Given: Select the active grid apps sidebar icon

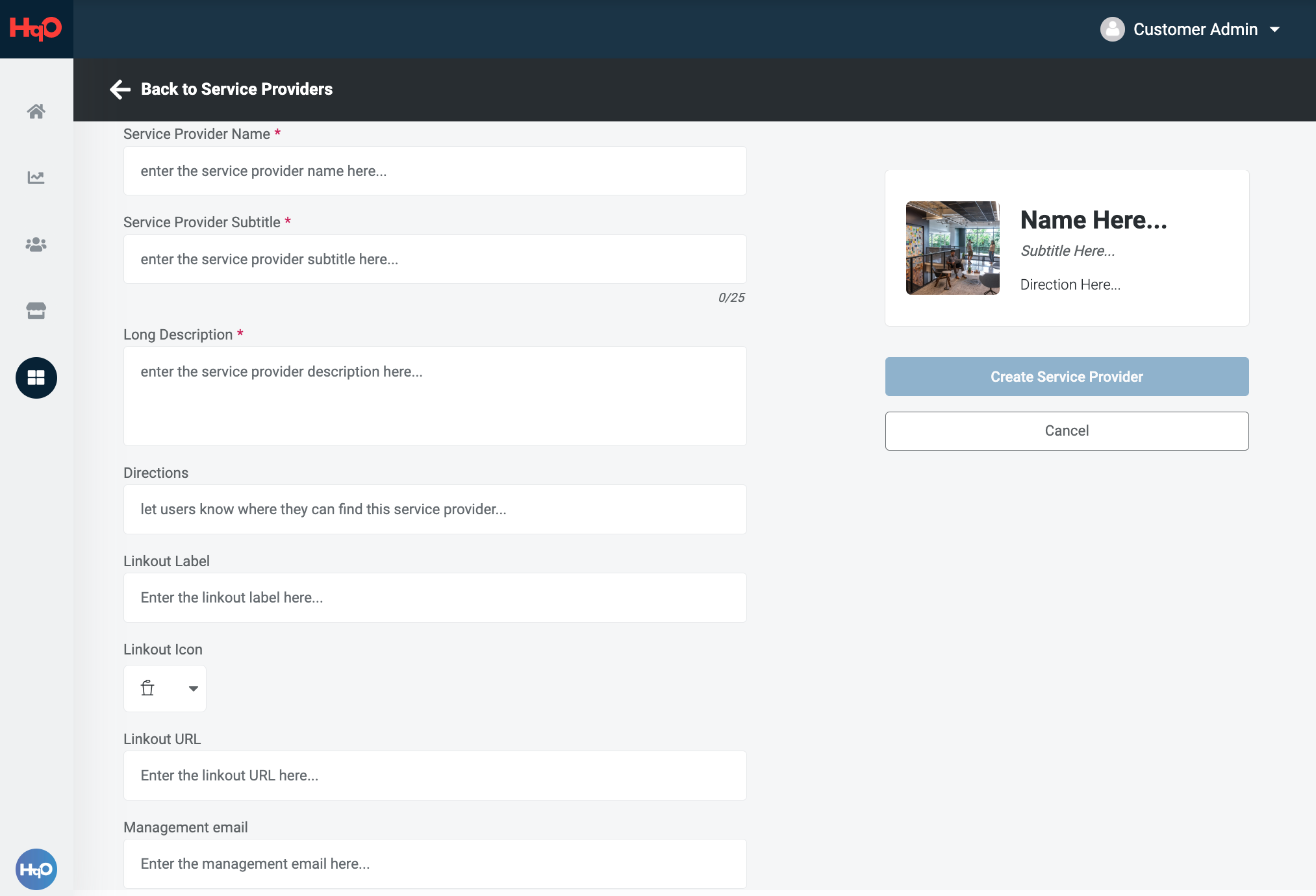Looking at the screenshot, I should tap(36, 378).
